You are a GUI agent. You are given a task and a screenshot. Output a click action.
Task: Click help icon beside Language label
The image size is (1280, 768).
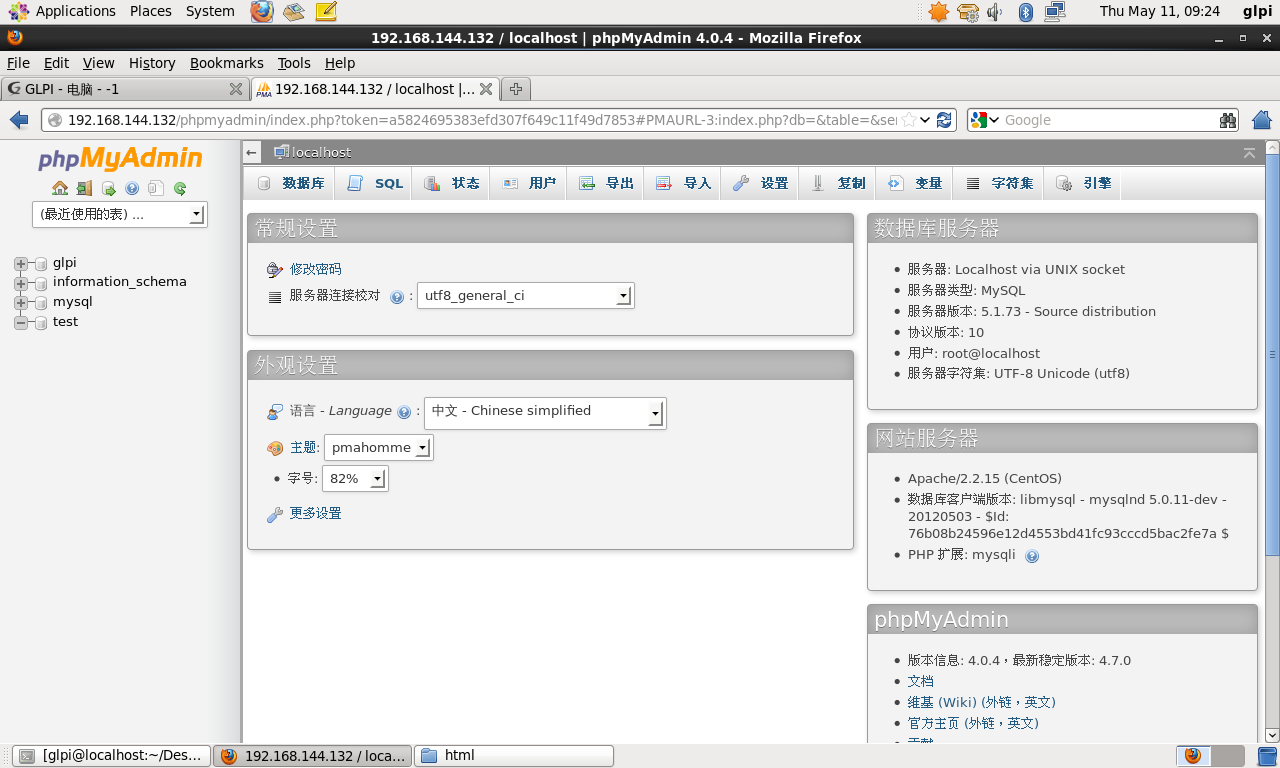pos(404,412)
